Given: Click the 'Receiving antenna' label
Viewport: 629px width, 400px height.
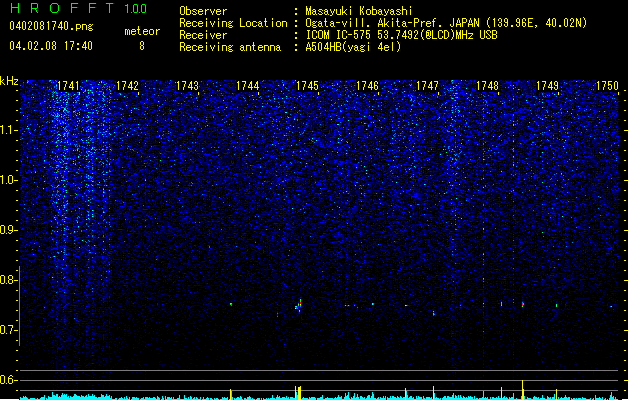Looking at the screenshot, I should coord(230,47).
